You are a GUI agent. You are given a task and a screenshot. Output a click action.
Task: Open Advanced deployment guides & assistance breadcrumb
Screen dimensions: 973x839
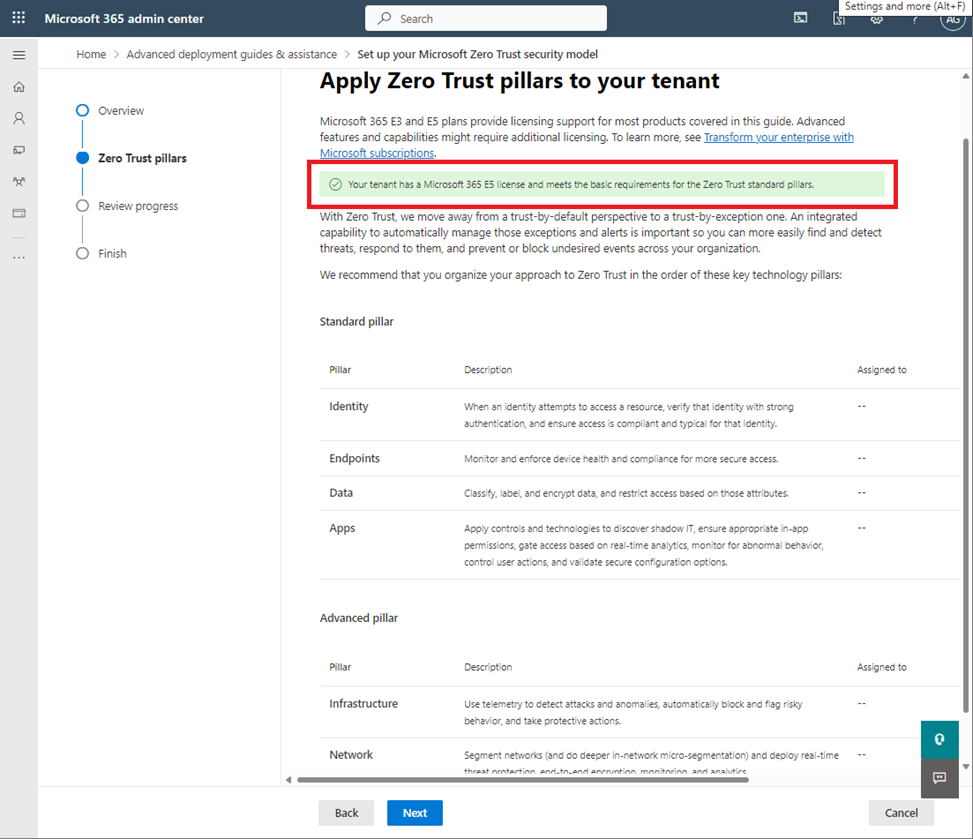(231, 55)
